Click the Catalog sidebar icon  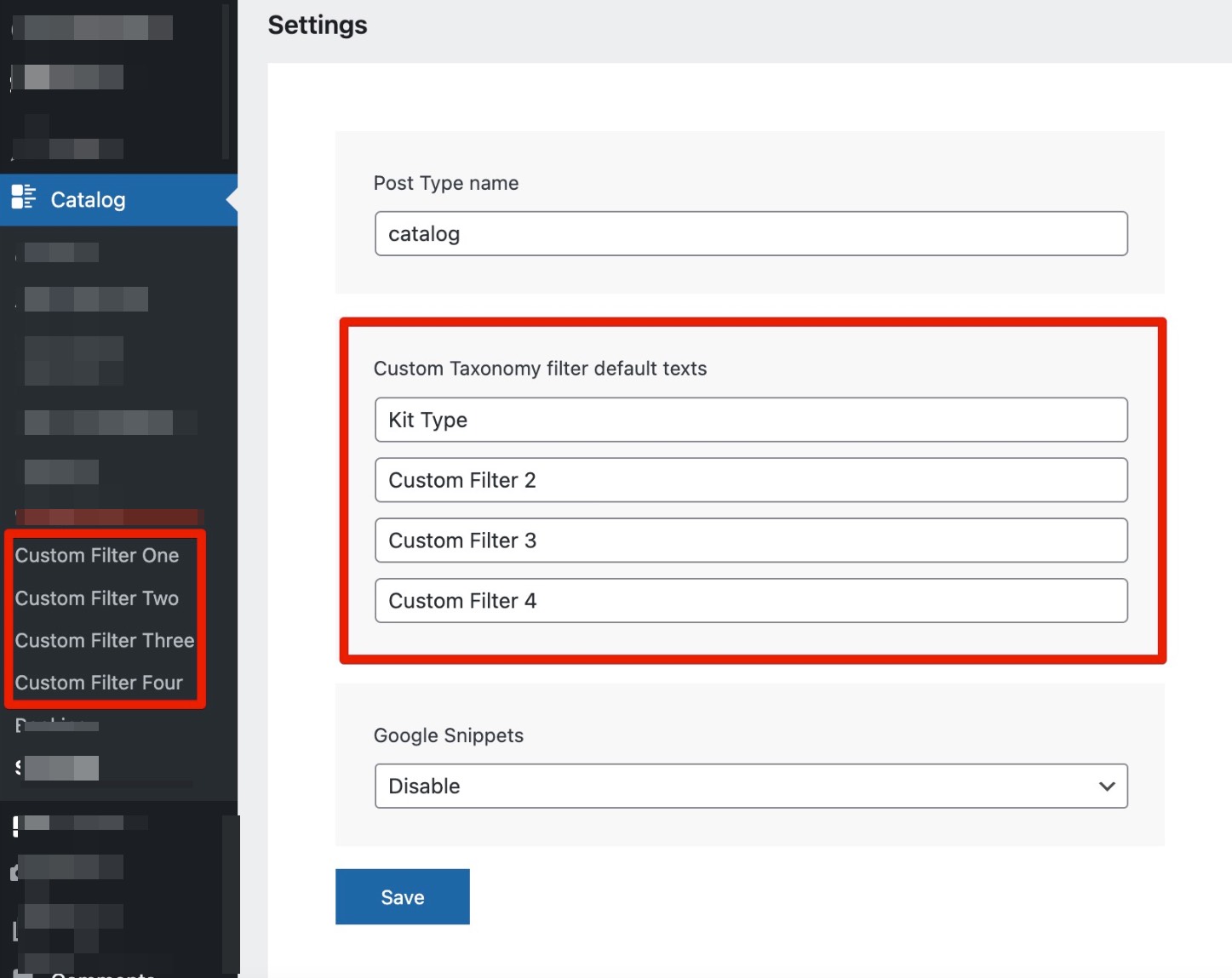[23, 197]
